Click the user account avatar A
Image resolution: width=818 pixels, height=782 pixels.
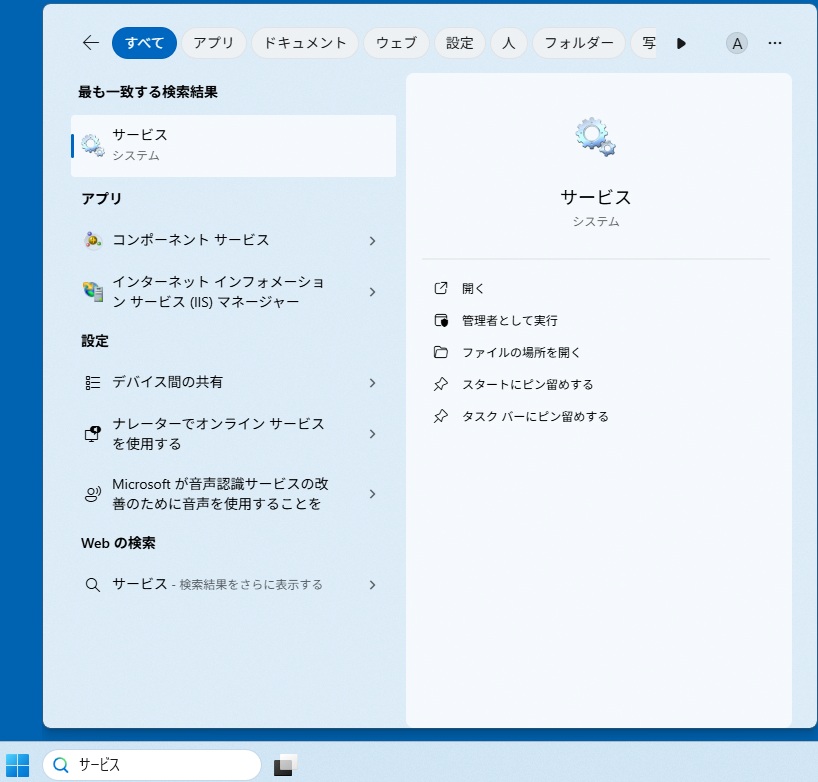coord(737,43)
